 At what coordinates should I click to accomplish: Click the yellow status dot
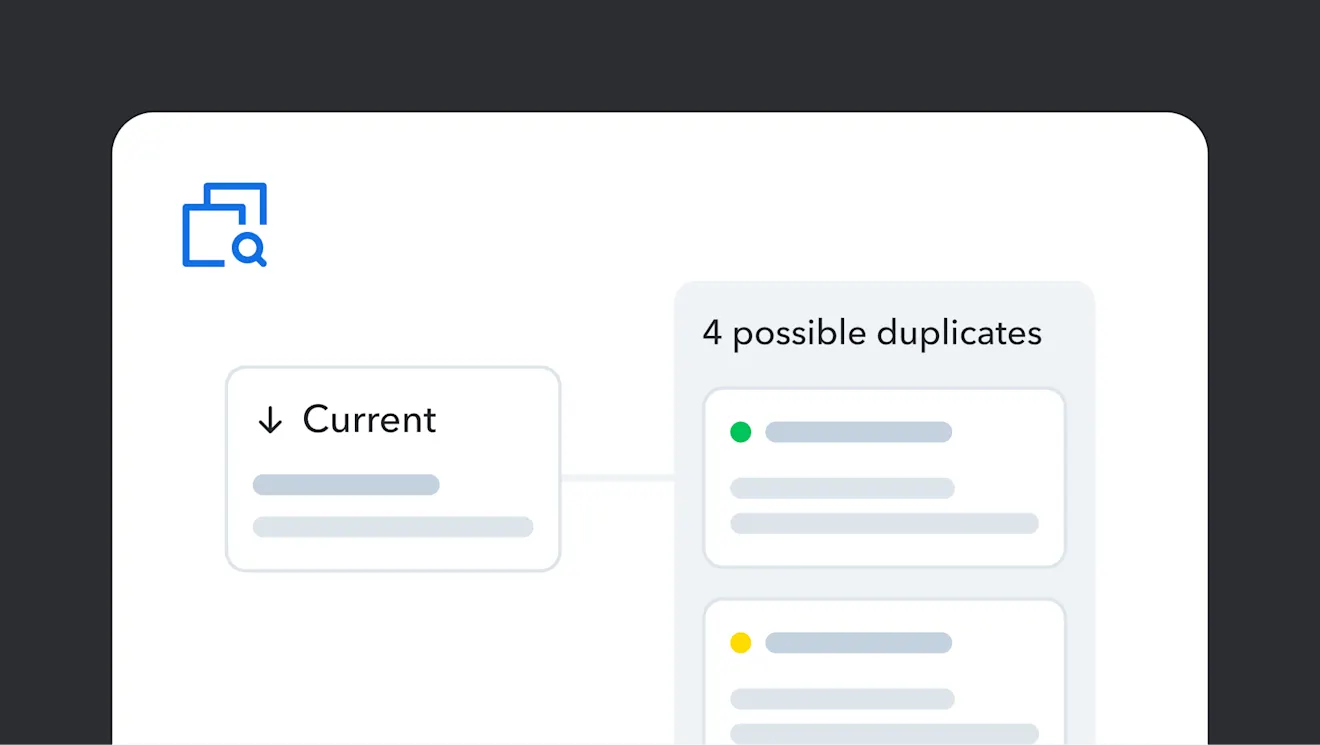(740, 642)
